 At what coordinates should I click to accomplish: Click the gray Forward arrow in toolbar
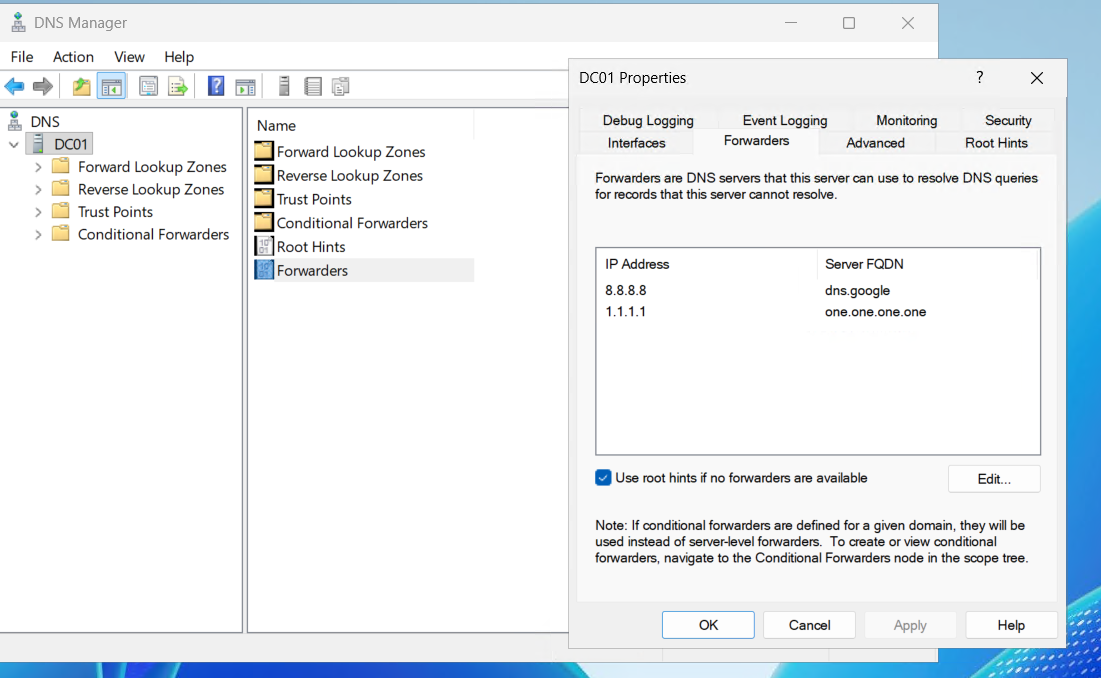tap(43, 86)
